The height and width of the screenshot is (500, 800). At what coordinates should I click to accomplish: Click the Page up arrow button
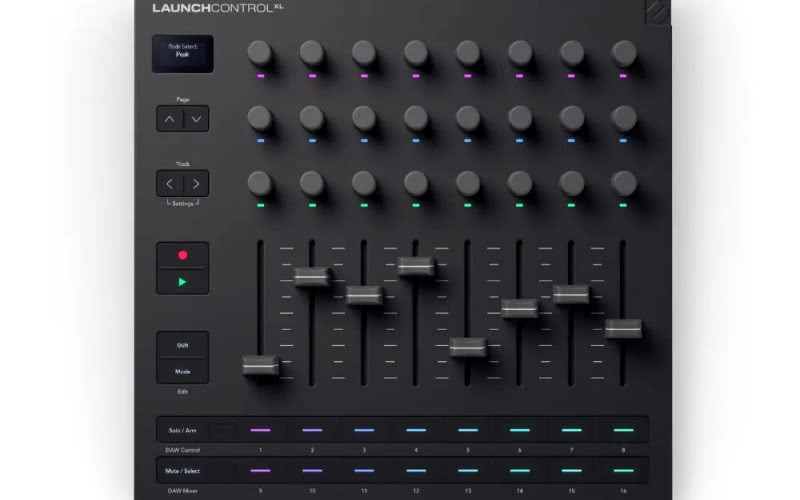169,119
